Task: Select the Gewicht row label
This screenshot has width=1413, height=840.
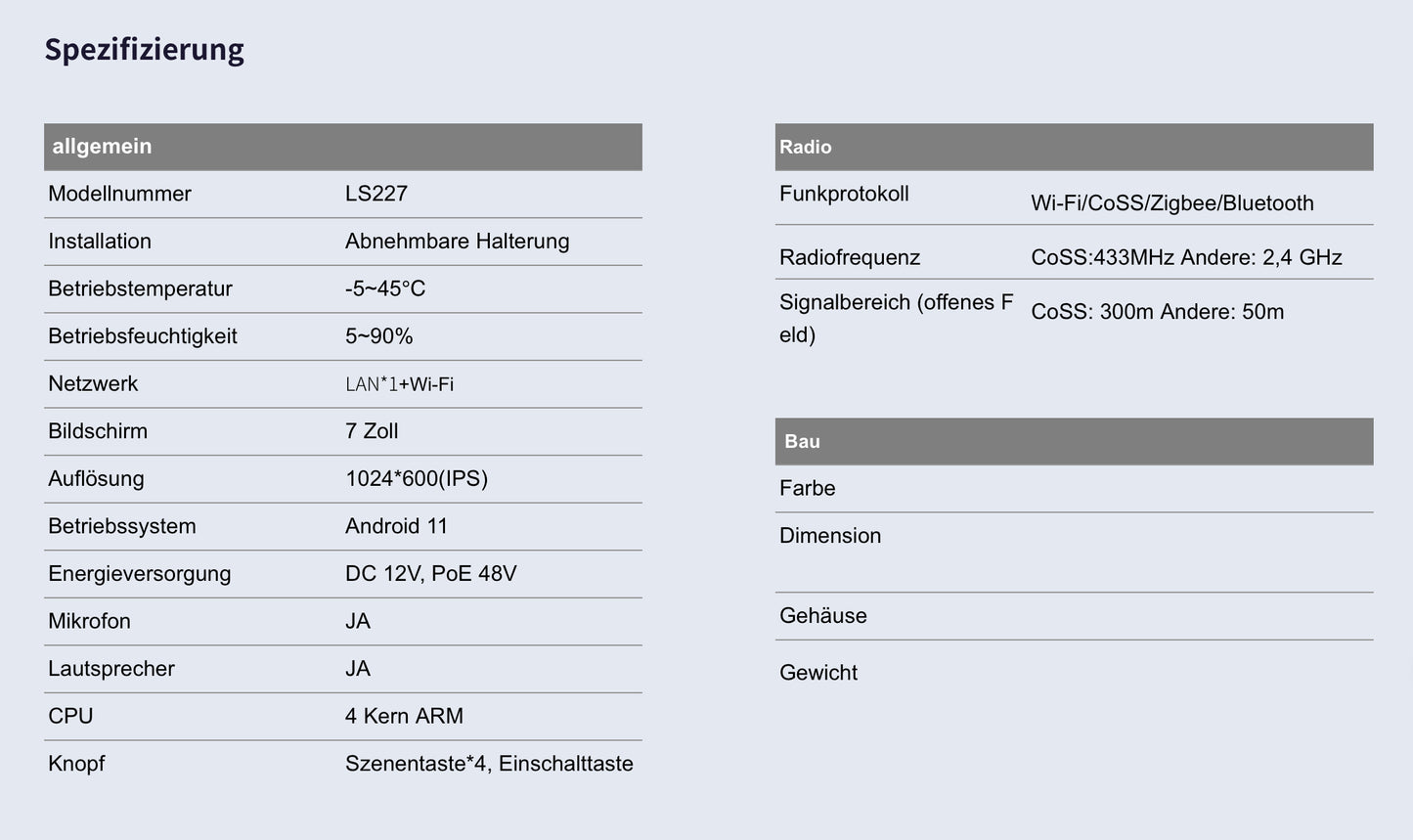Action: click(x=818, y=673)
